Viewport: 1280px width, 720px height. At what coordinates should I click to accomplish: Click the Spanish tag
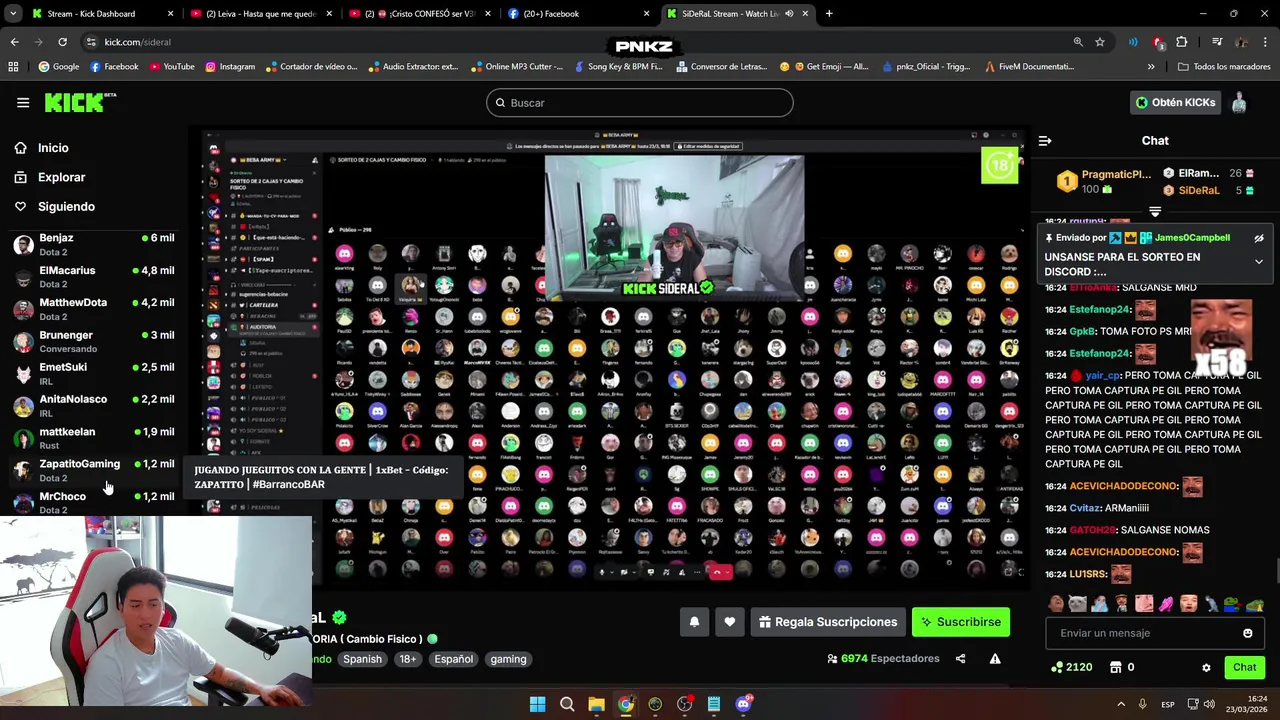[362, 659]
